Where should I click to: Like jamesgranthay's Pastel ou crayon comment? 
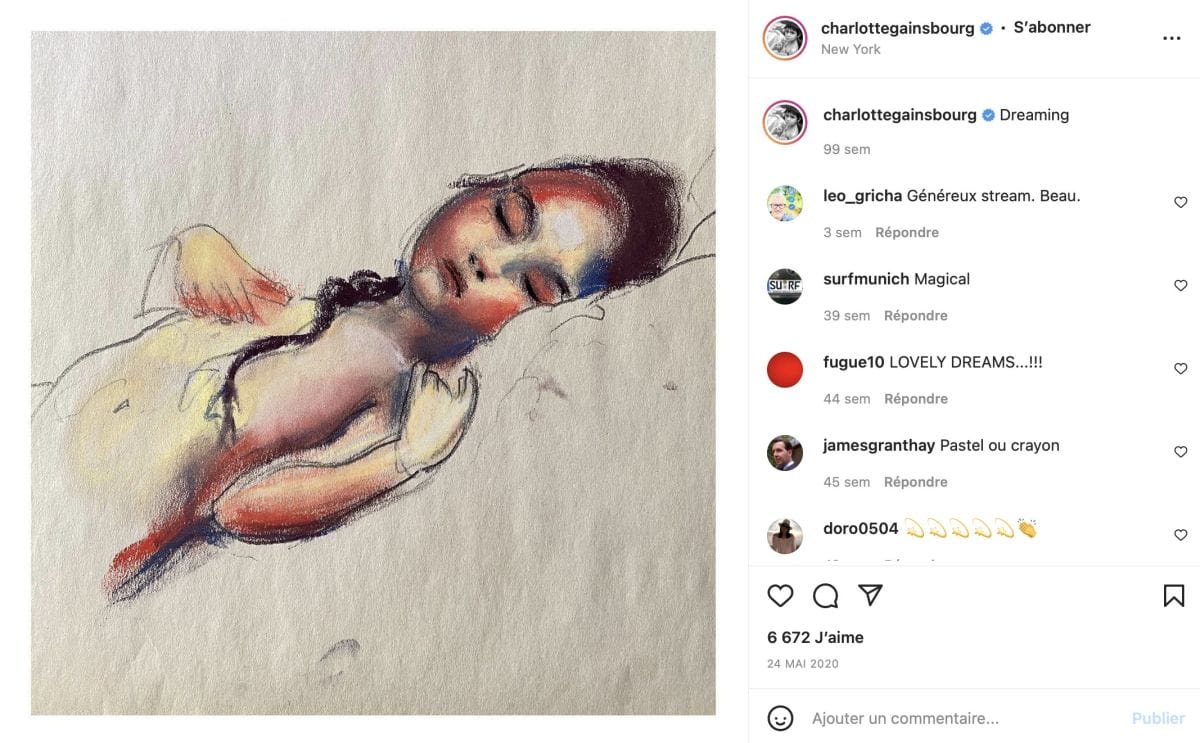click(1180, 452)
